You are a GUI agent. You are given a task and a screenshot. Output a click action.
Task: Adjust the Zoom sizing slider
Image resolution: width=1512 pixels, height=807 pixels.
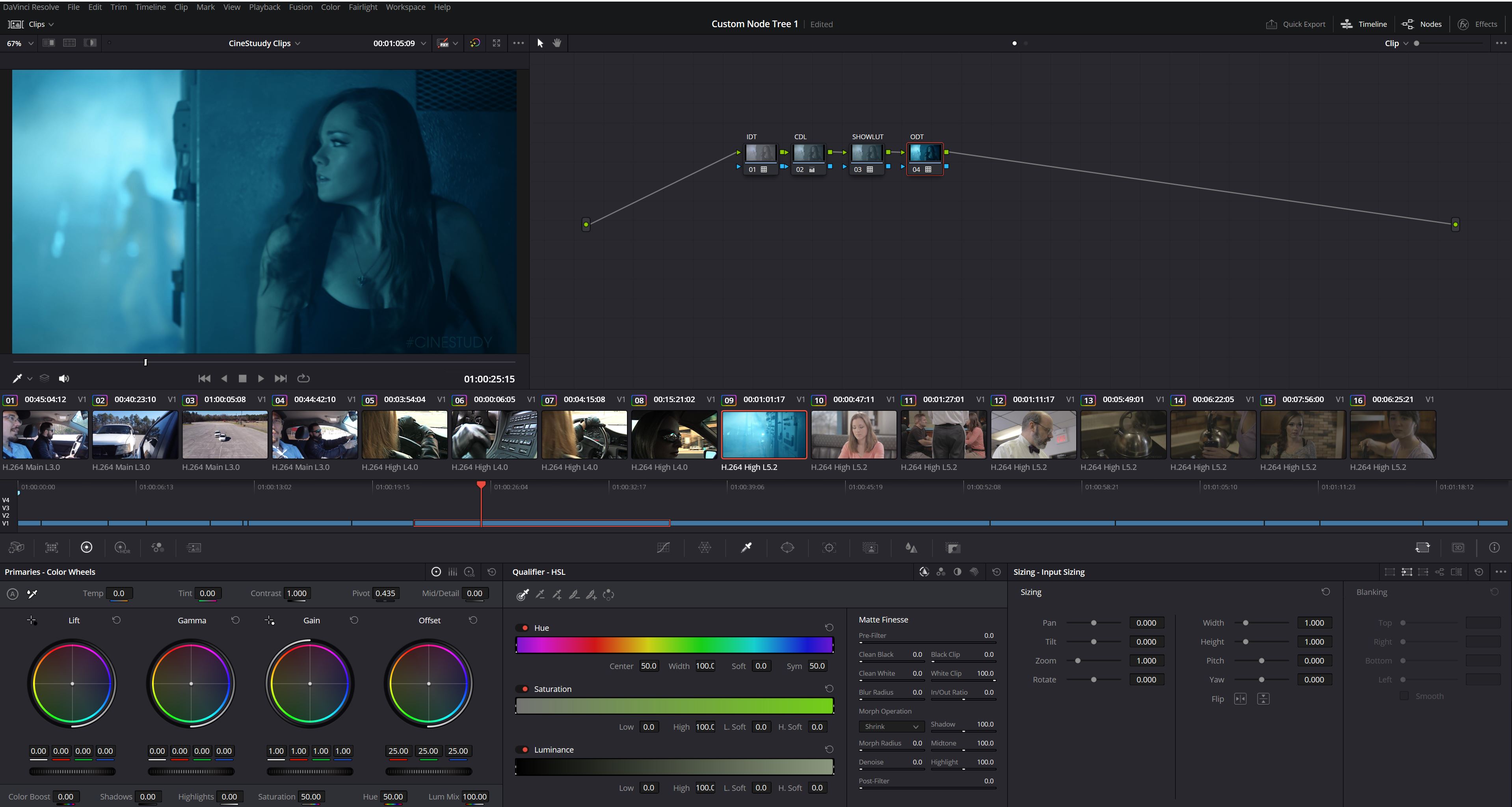click(x=1094, y=661)
